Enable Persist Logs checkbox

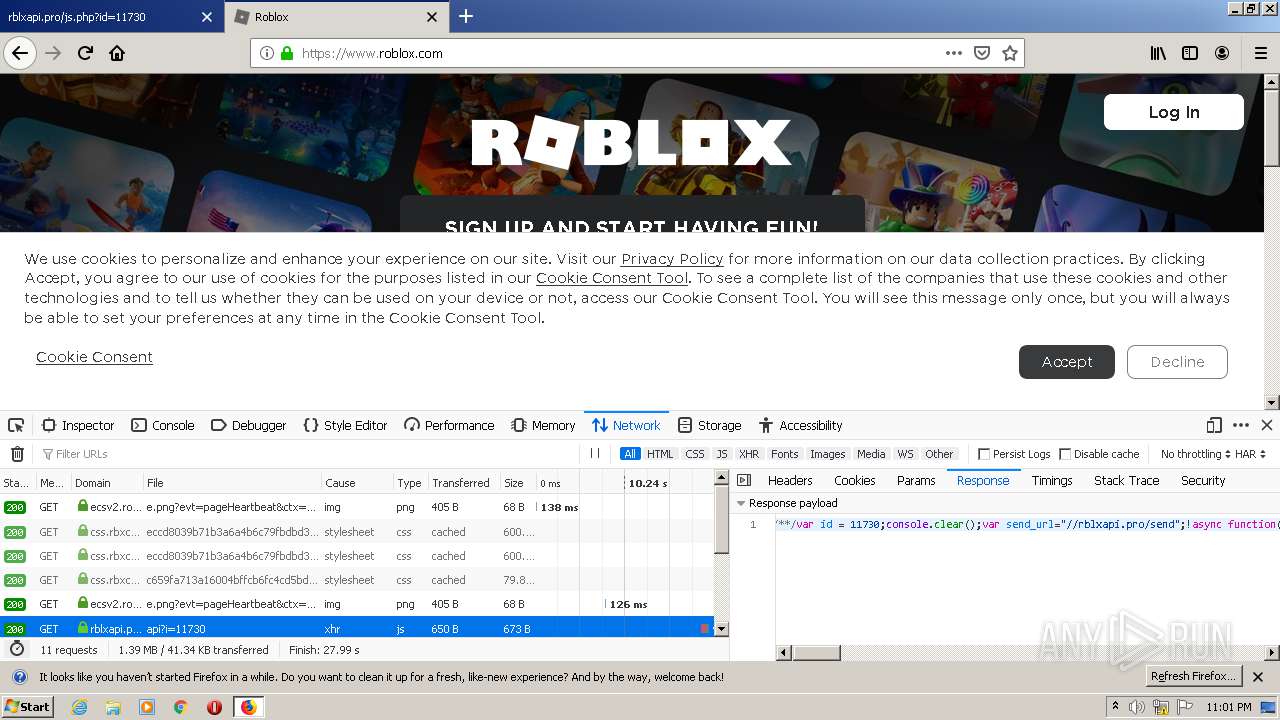coord(984,454)
